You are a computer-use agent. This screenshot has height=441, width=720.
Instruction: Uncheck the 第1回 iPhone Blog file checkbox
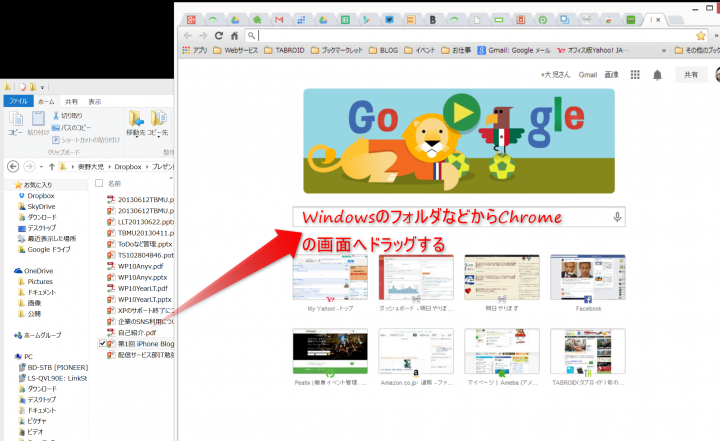pos(102,343)
